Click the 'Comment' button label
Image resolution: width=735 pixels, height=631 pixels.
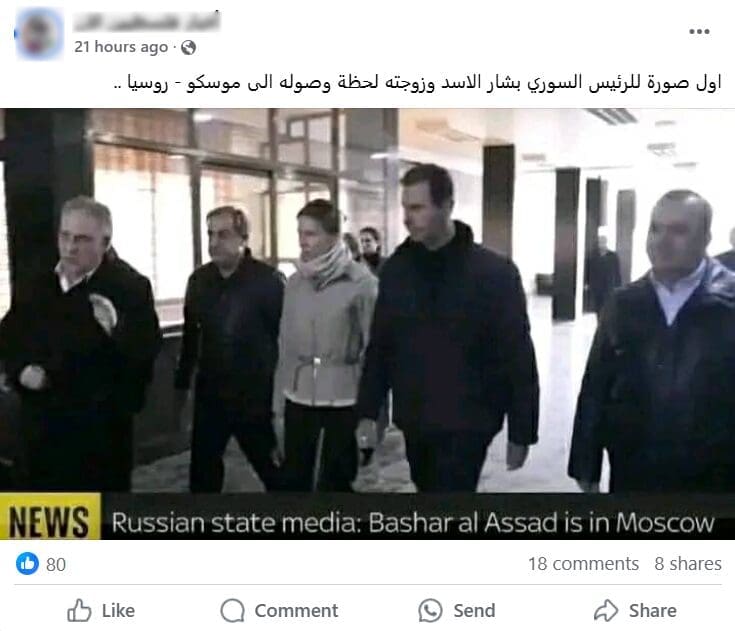(296, 611)
